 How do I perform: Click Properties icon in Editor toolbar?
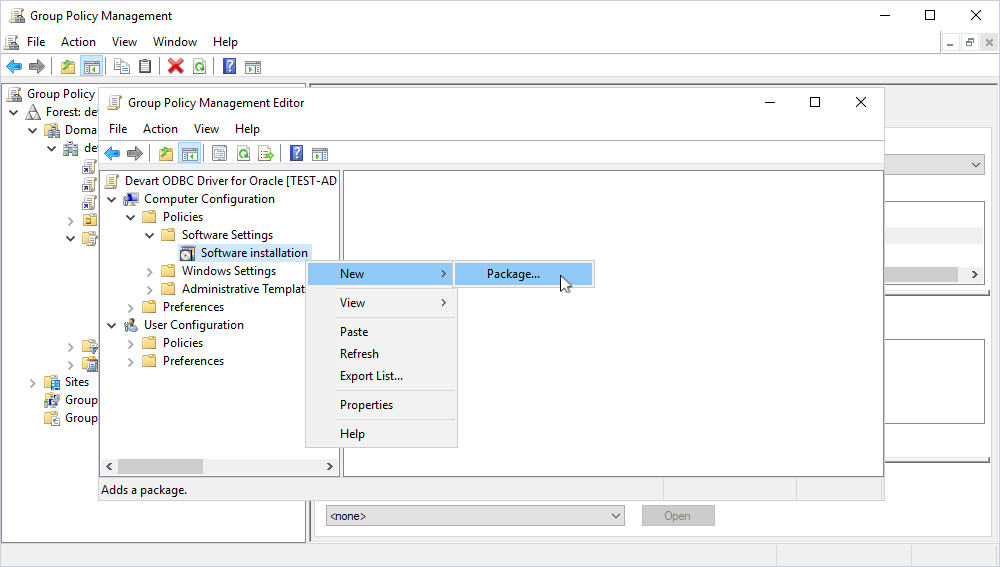219,153
